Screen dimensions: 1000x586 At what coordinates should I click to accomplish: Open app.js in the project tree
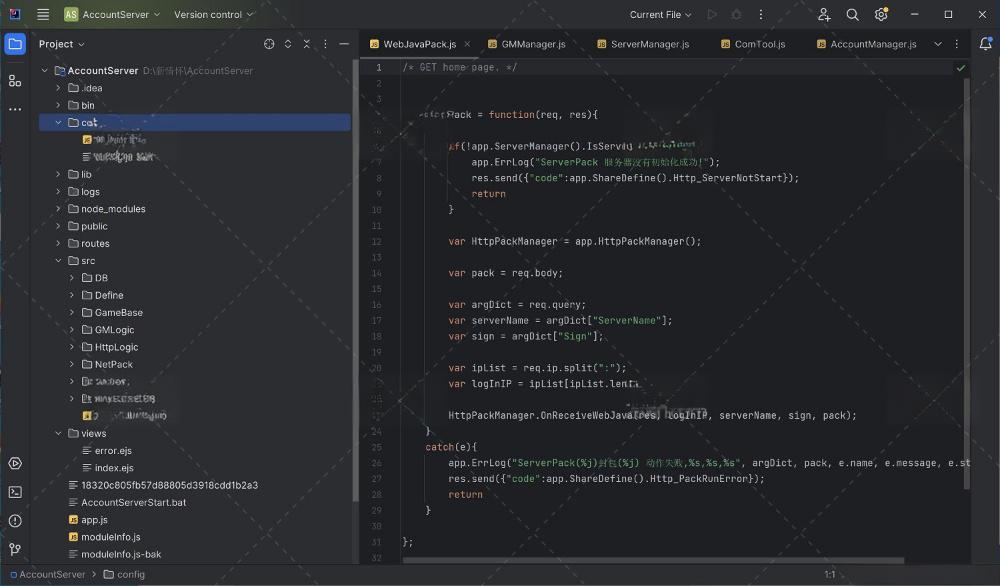pos(94,520)
